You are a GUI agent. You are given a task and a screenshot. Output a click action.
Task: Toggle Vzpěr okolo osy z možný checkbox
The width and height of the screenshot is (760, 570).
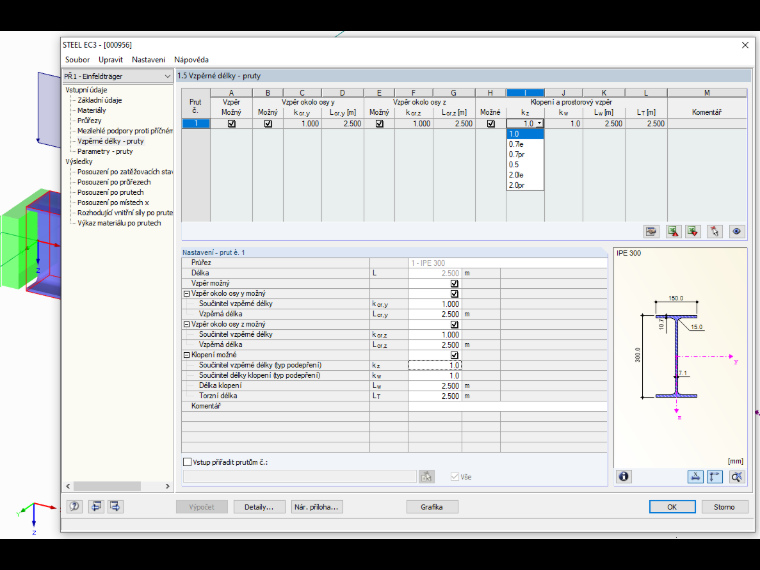(454, 325)
